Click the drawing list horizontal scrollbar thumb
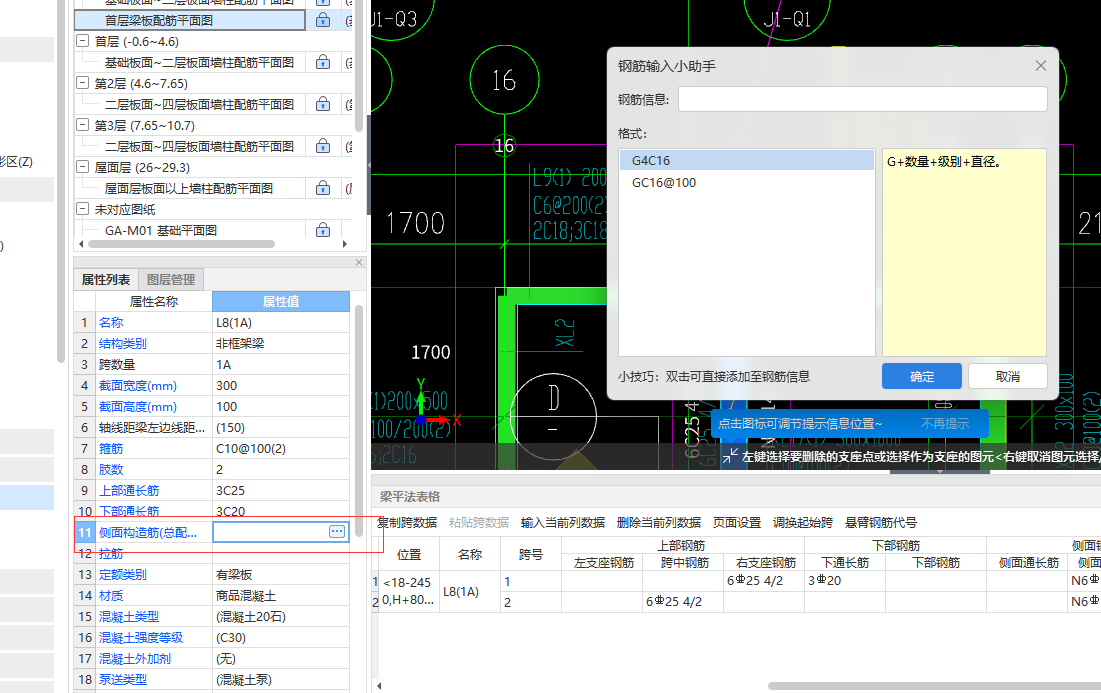The image size is (1101, 693). pyautogui.click(x=181, y=244)
